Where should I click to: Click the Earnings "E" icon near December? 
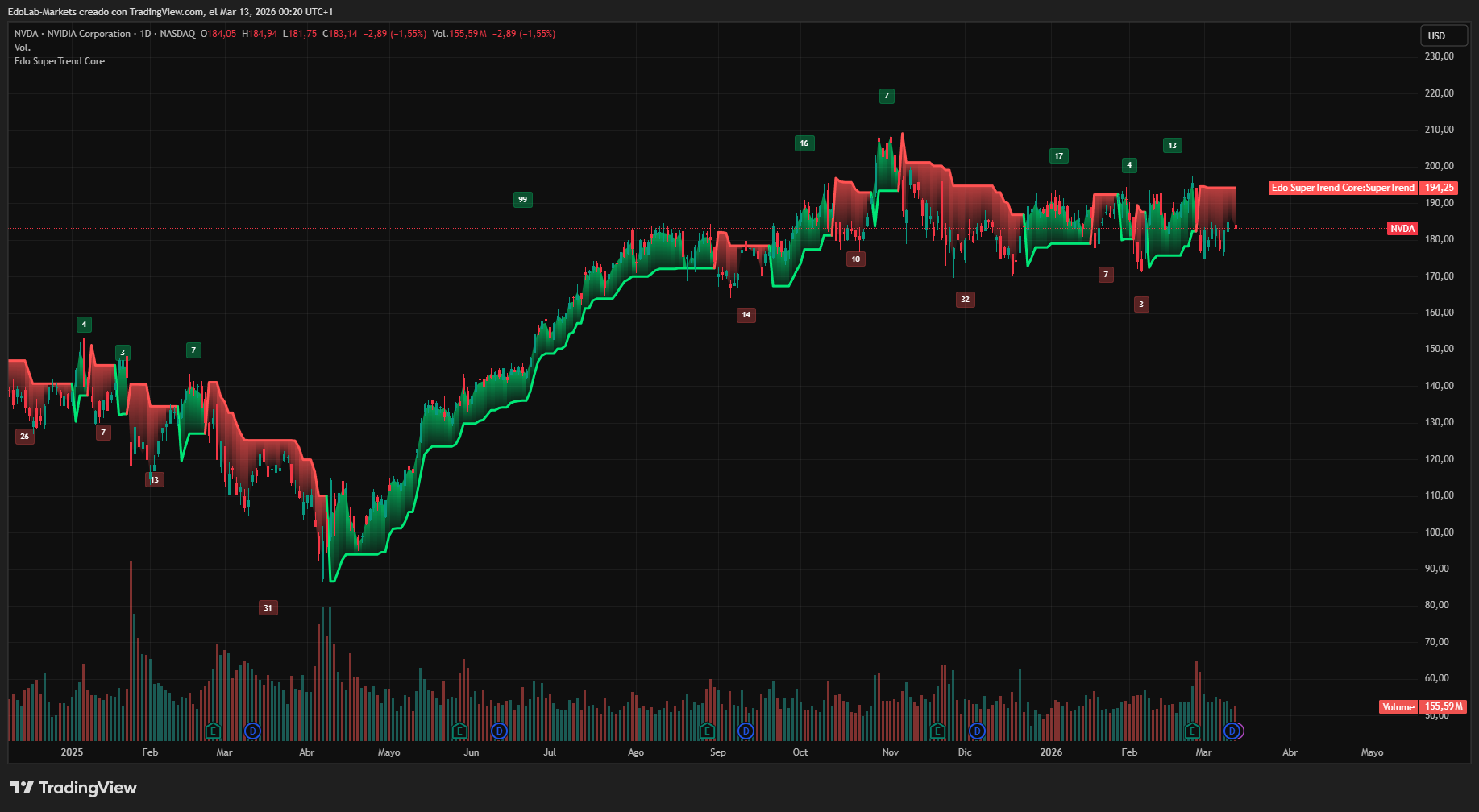coord(937,731)
